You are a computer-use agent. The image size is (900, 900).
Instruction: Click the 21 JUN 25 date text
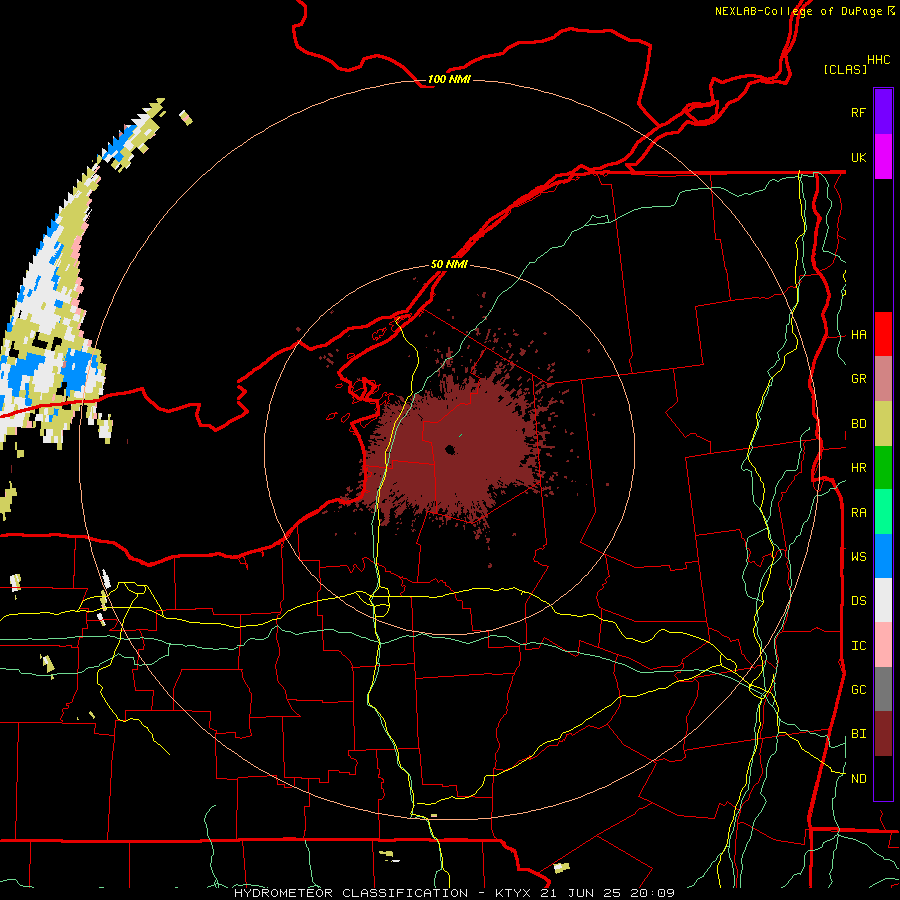coord(581,893)
